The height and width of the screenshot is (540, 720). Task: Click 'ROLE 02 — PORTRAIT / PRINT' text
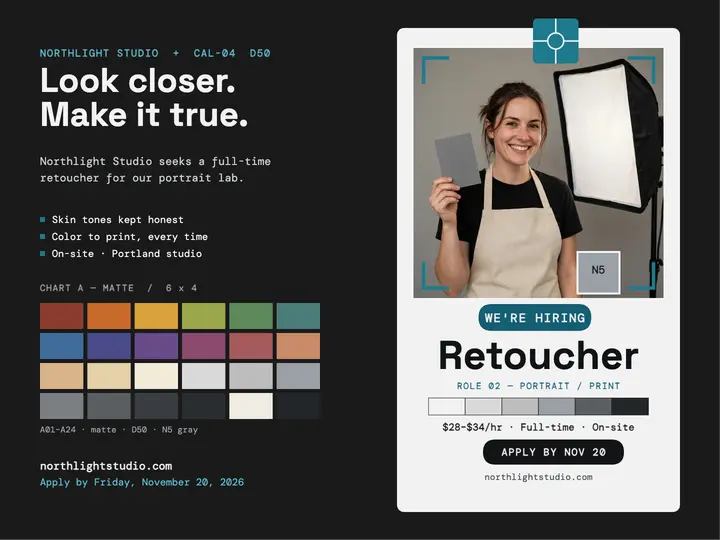tap(538, 386)
